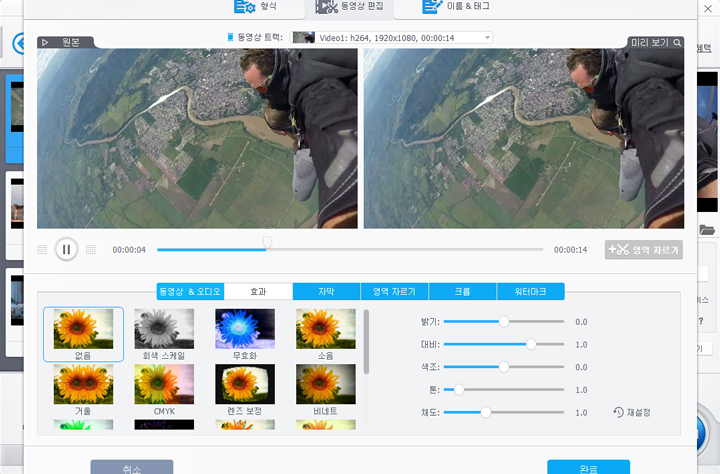
Task: Select the 동영상 & 오디오 tab
Action: [x=190, y=292]
